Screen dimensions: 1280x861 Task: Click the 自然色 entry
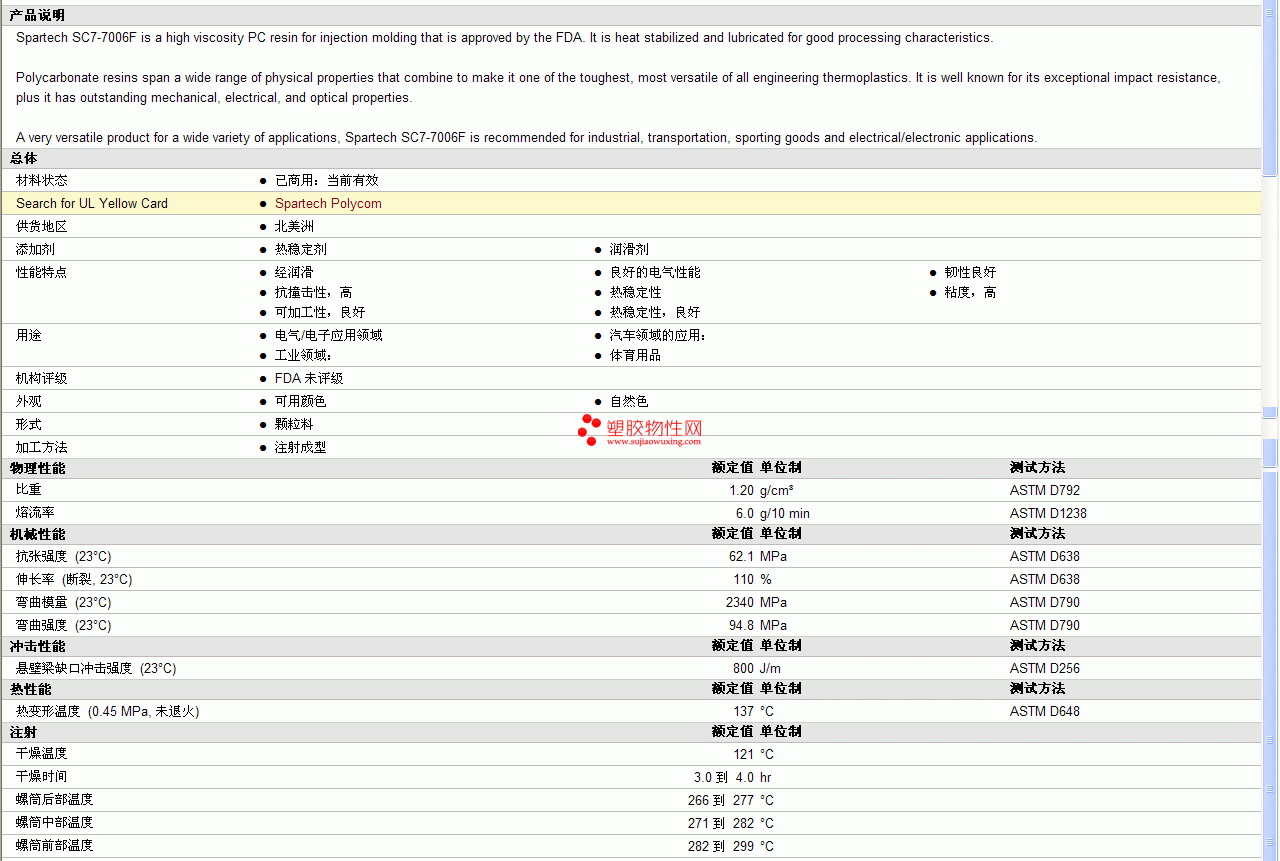pyautogui.click(x=629, y=401)
